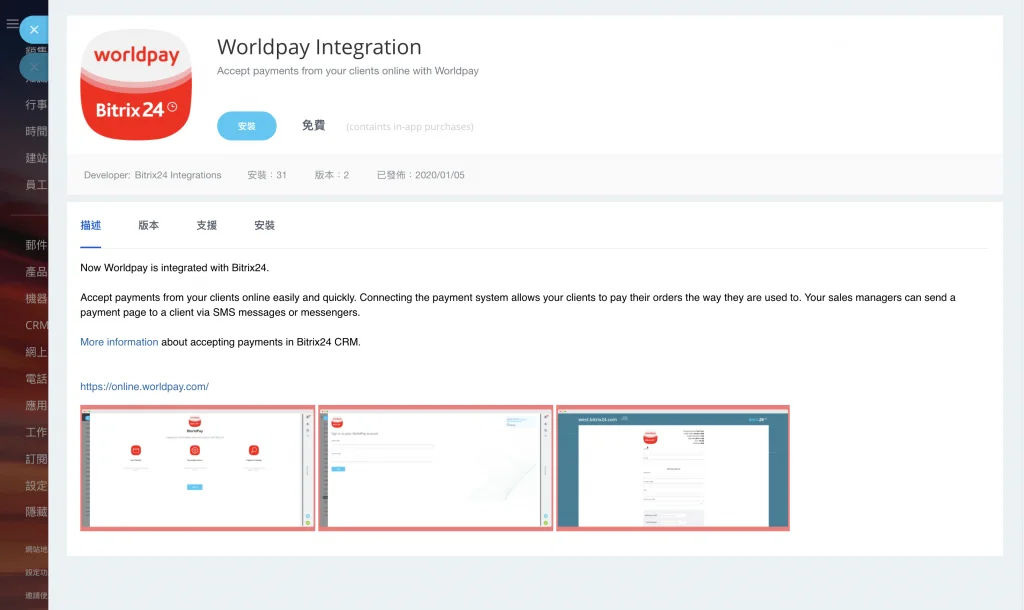Go to the 安裝 installation tab
This screenshot has height=610, width=1024.
(x=264, y=226)
